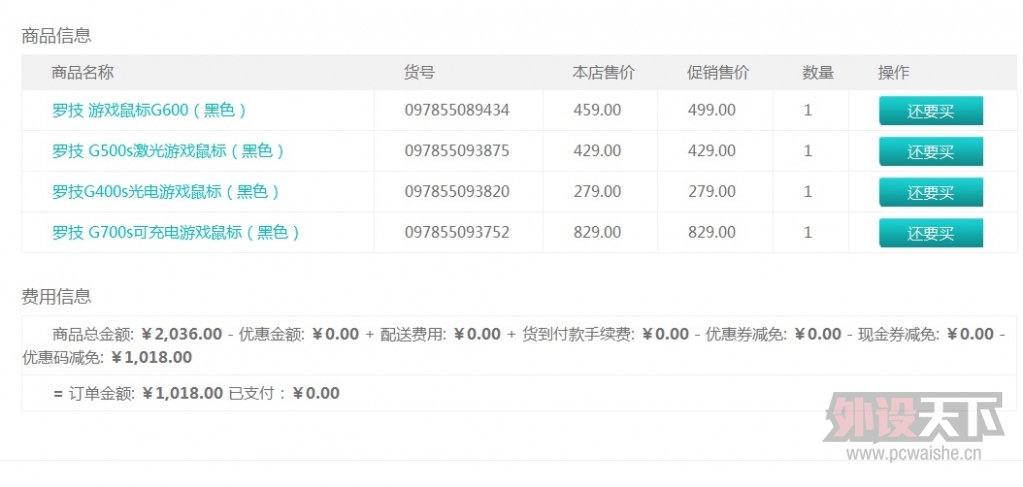Click 还要买 button for the G600 mouse
Image resolution: width=1023 pixels, height=487 pixels.
click(931, 111)
